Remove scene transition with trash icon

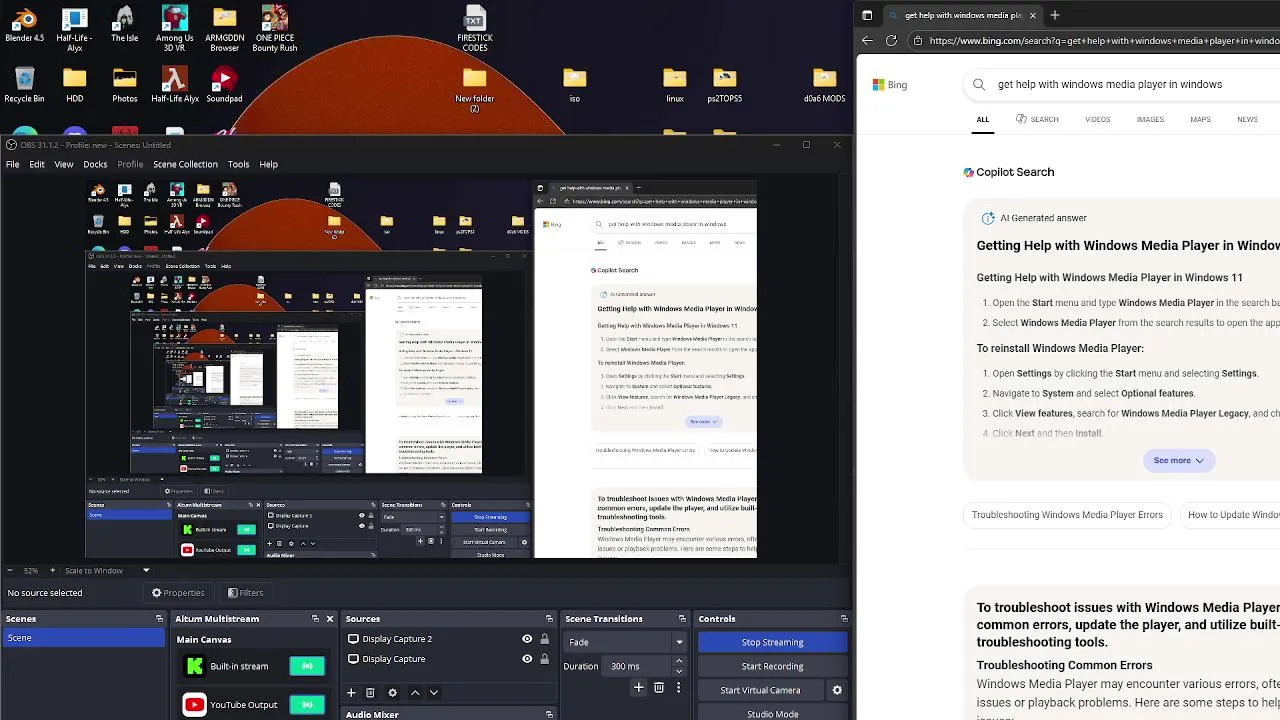click(x=658, y=687)
